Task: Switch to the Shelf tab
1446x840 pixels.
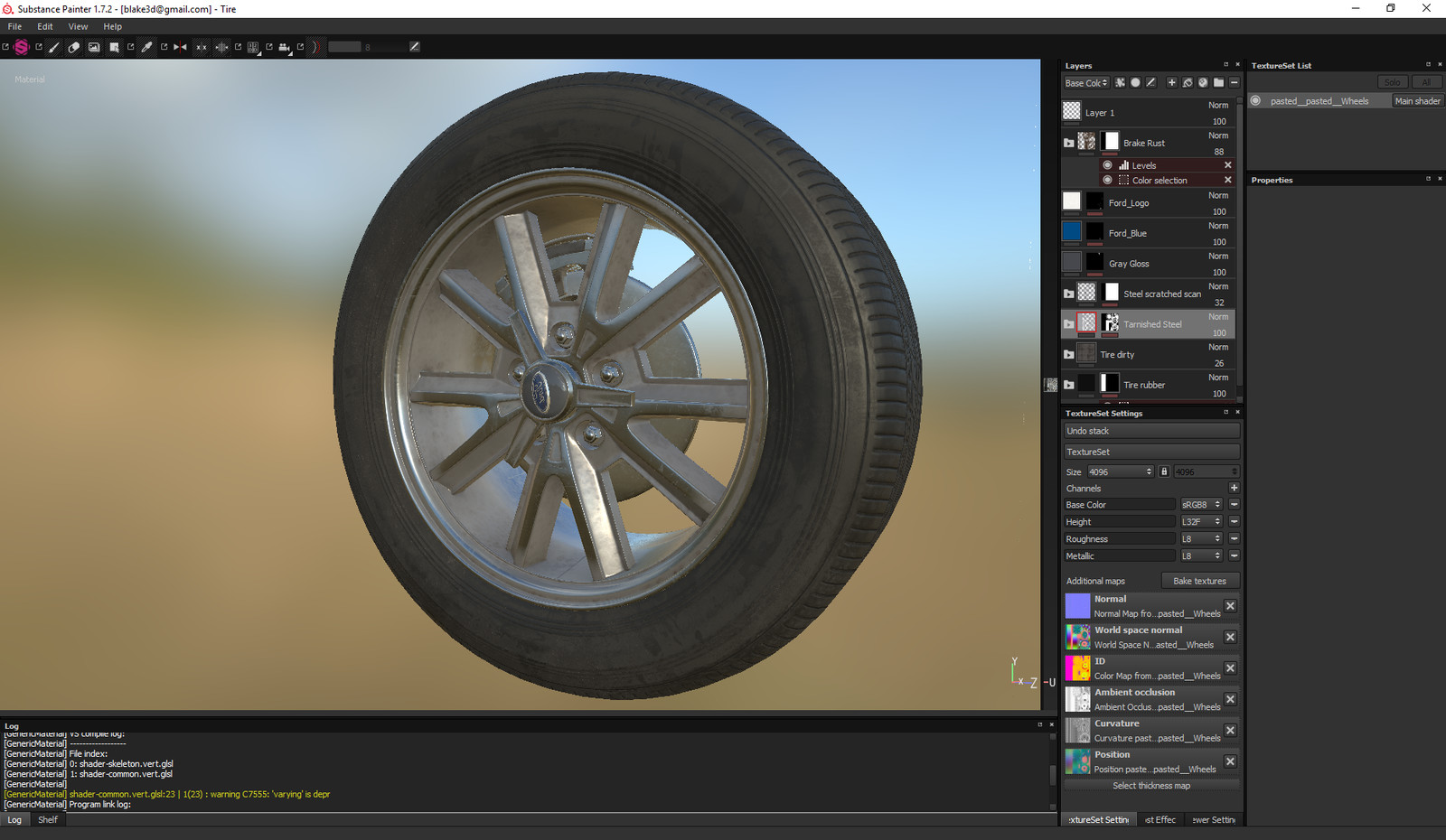Action: (48, 820)
